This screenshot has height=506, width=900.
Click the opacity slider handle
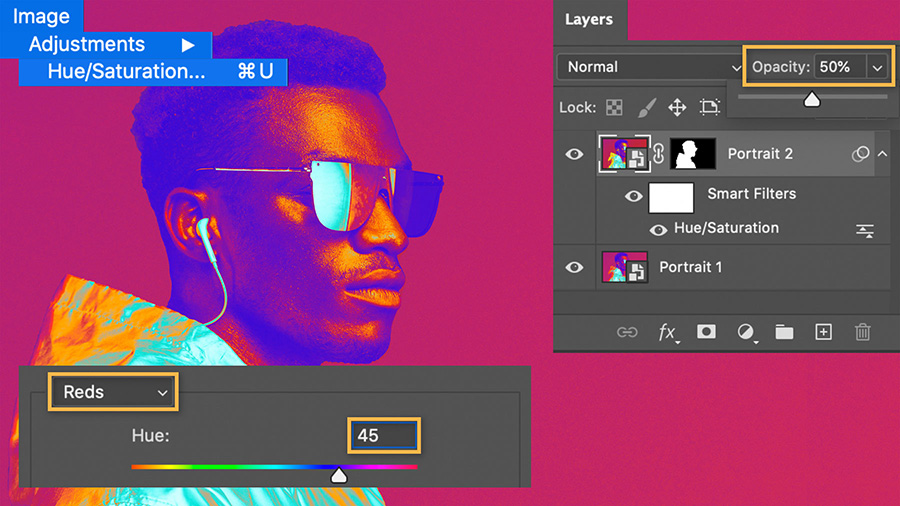click(x=812, y=100)
